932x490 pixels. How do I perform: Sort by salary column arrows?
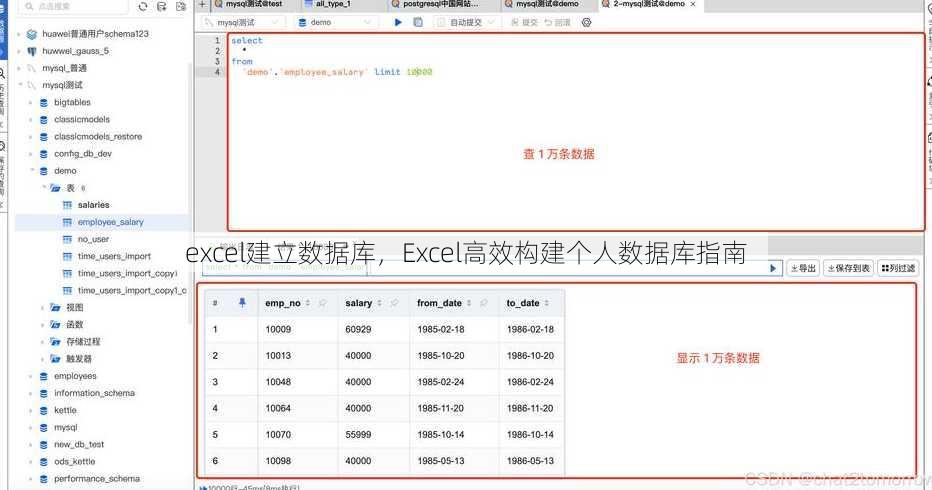[x=380, y=303]
